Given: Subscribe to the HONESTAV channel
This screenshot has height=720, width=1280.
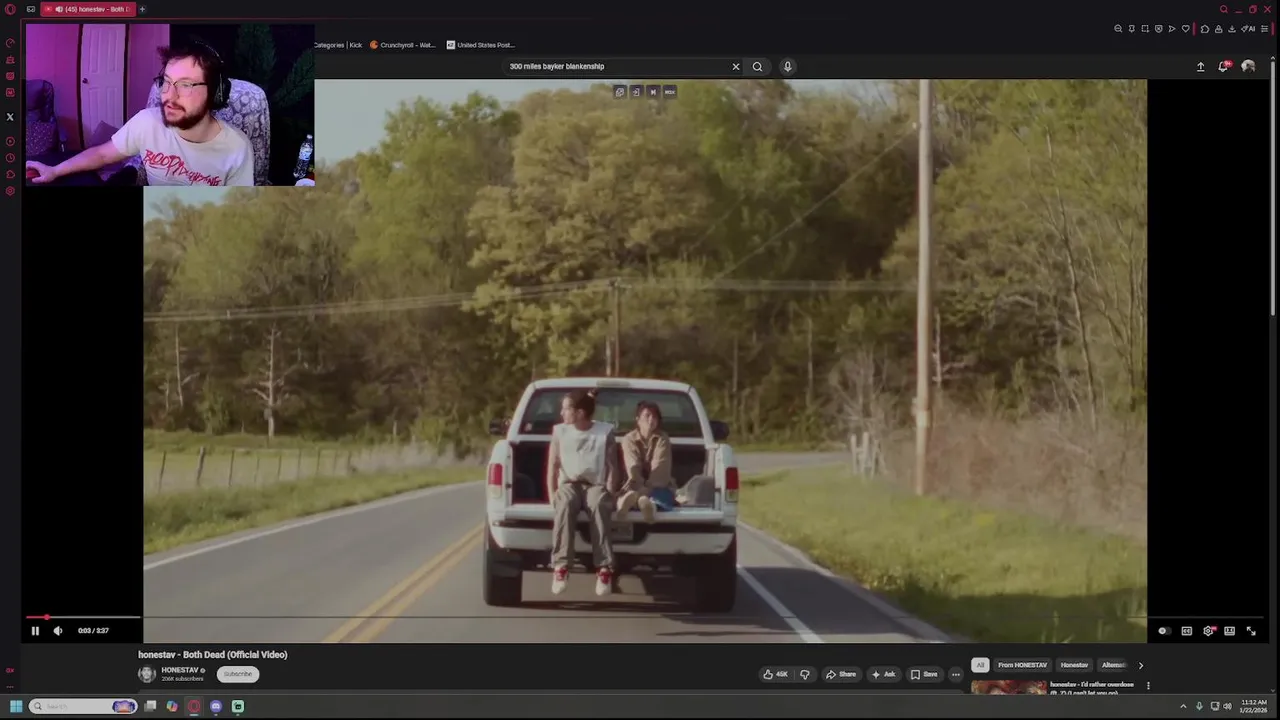Looking at the screenshot, I should (x=238, y=674).
